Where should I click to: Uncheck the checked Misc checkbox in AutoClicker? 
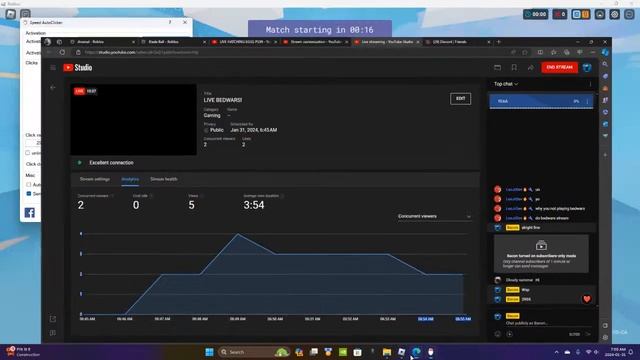[29, 193]
